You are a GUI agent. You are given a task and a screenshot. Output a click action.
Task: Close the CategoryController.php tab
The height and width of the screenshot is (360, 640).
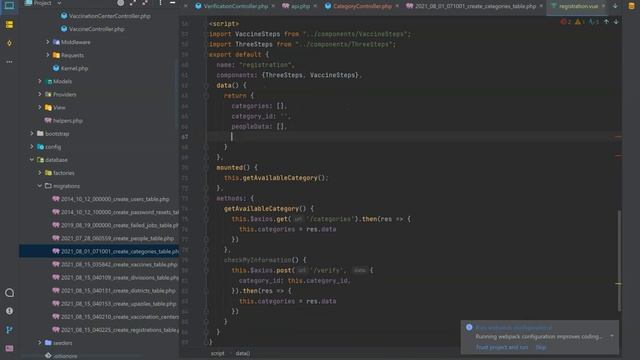[397, 6]
